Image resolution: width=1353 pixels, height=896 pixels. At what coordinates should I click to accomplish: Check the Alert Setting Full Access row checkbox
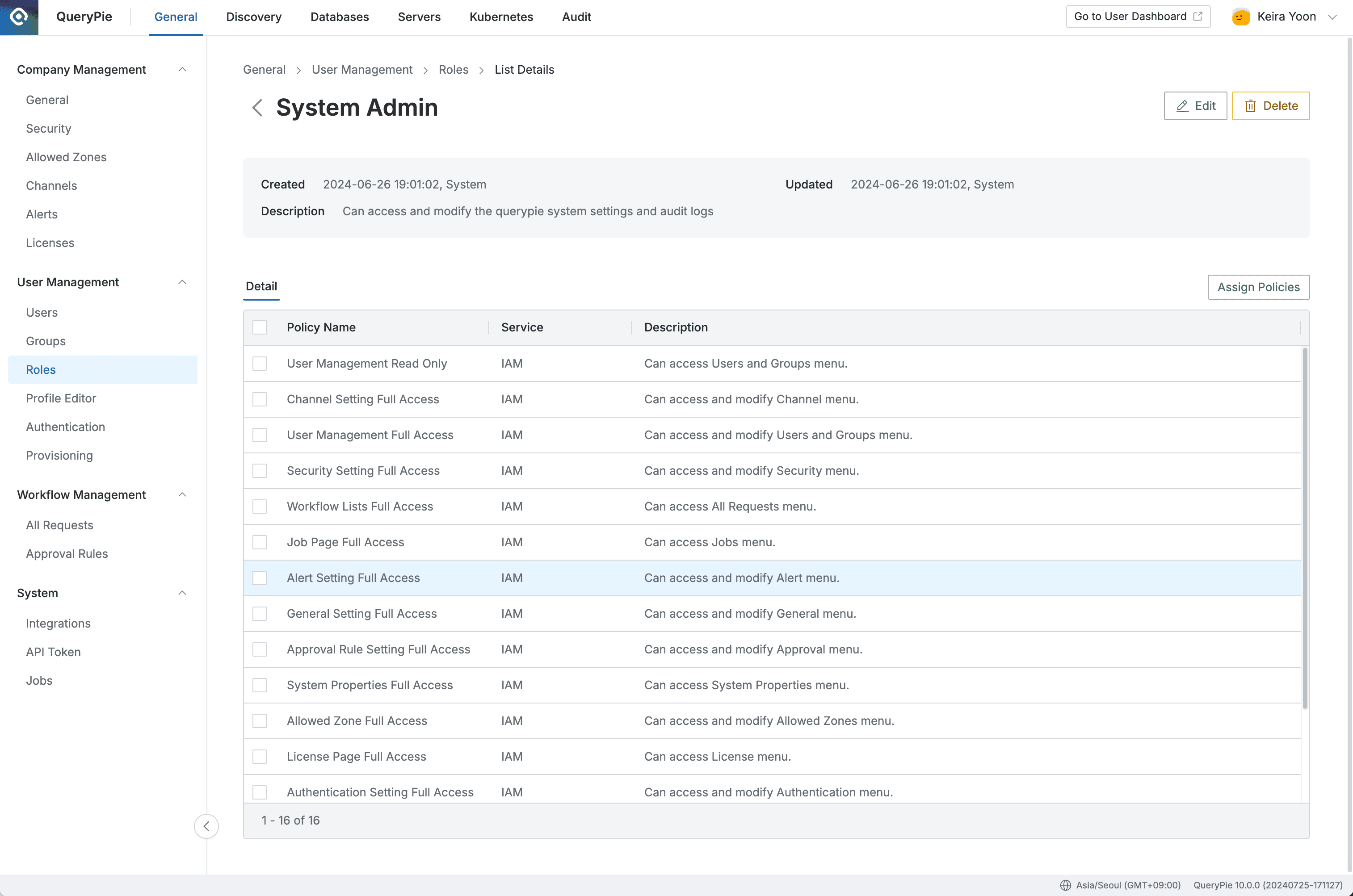[x=260, y=578]
